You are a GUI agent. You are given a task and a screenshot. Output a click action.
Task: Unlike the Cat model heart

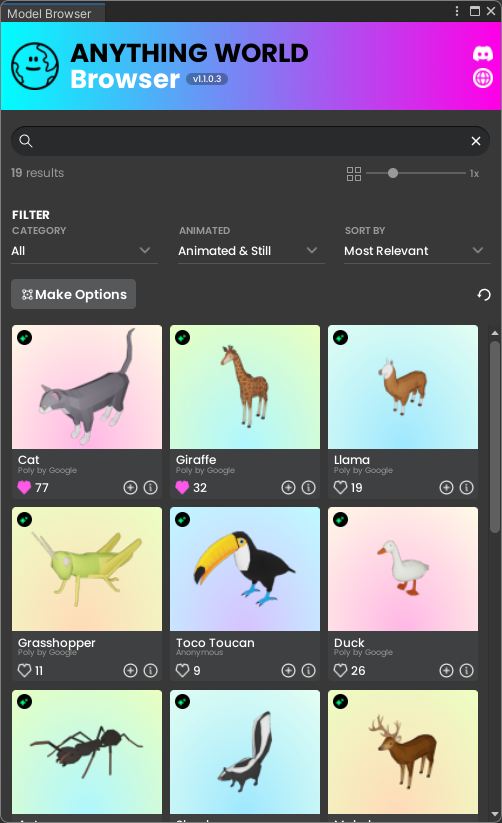[24, 488]
